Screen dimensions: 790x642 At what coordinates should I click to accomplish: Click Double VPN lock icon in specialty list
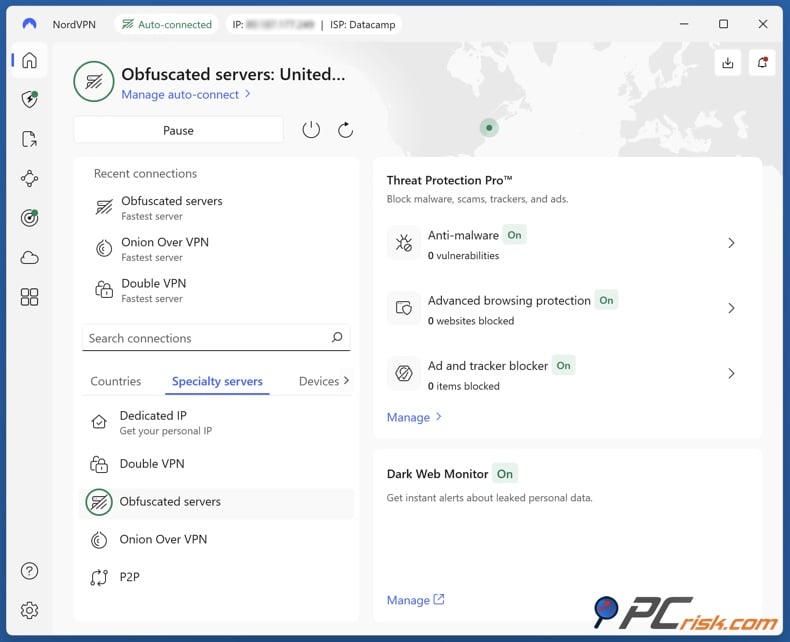coord(99,464)
